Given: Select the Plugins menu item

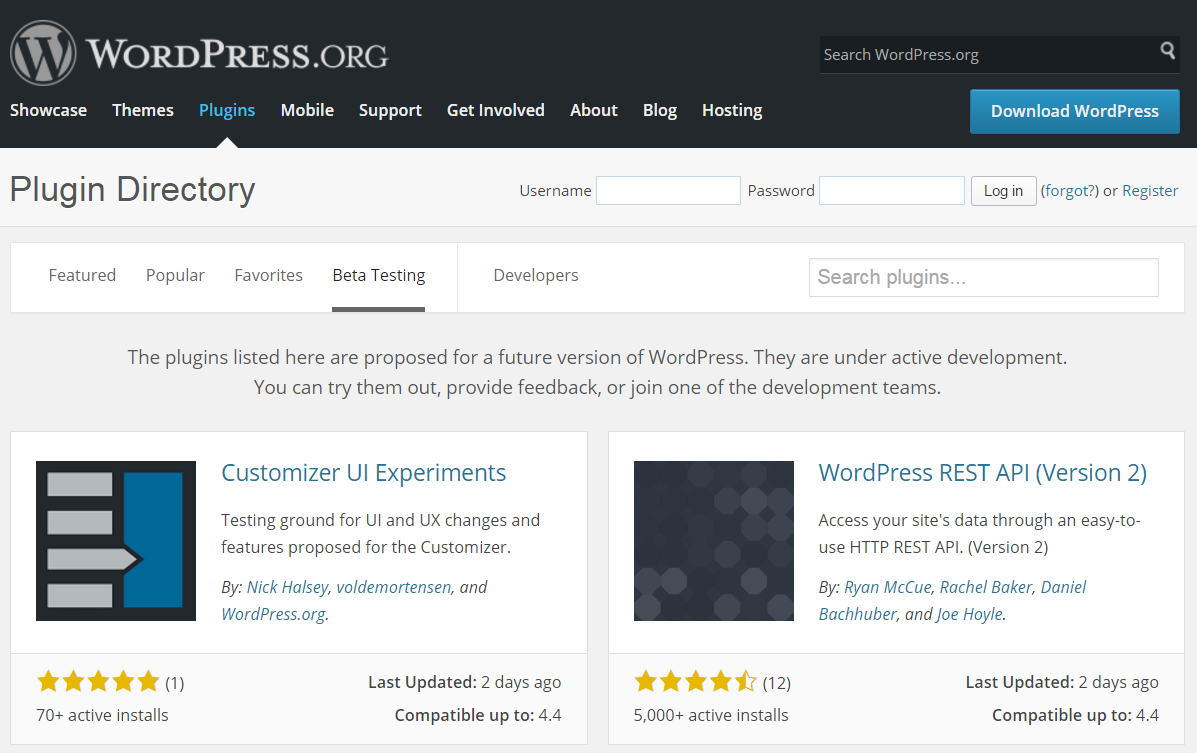Looking at the screenshot, I should (227, 110).
